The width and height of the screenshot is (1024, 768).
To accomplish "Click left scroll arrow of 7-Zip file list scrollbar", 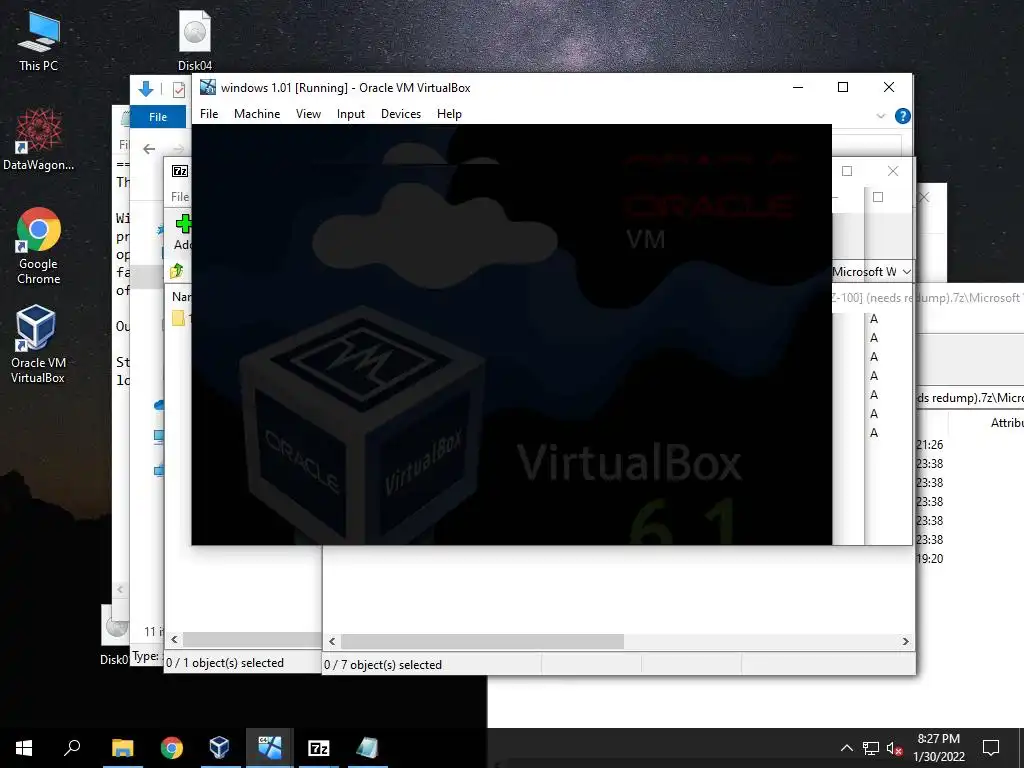I will coord(332,641).
